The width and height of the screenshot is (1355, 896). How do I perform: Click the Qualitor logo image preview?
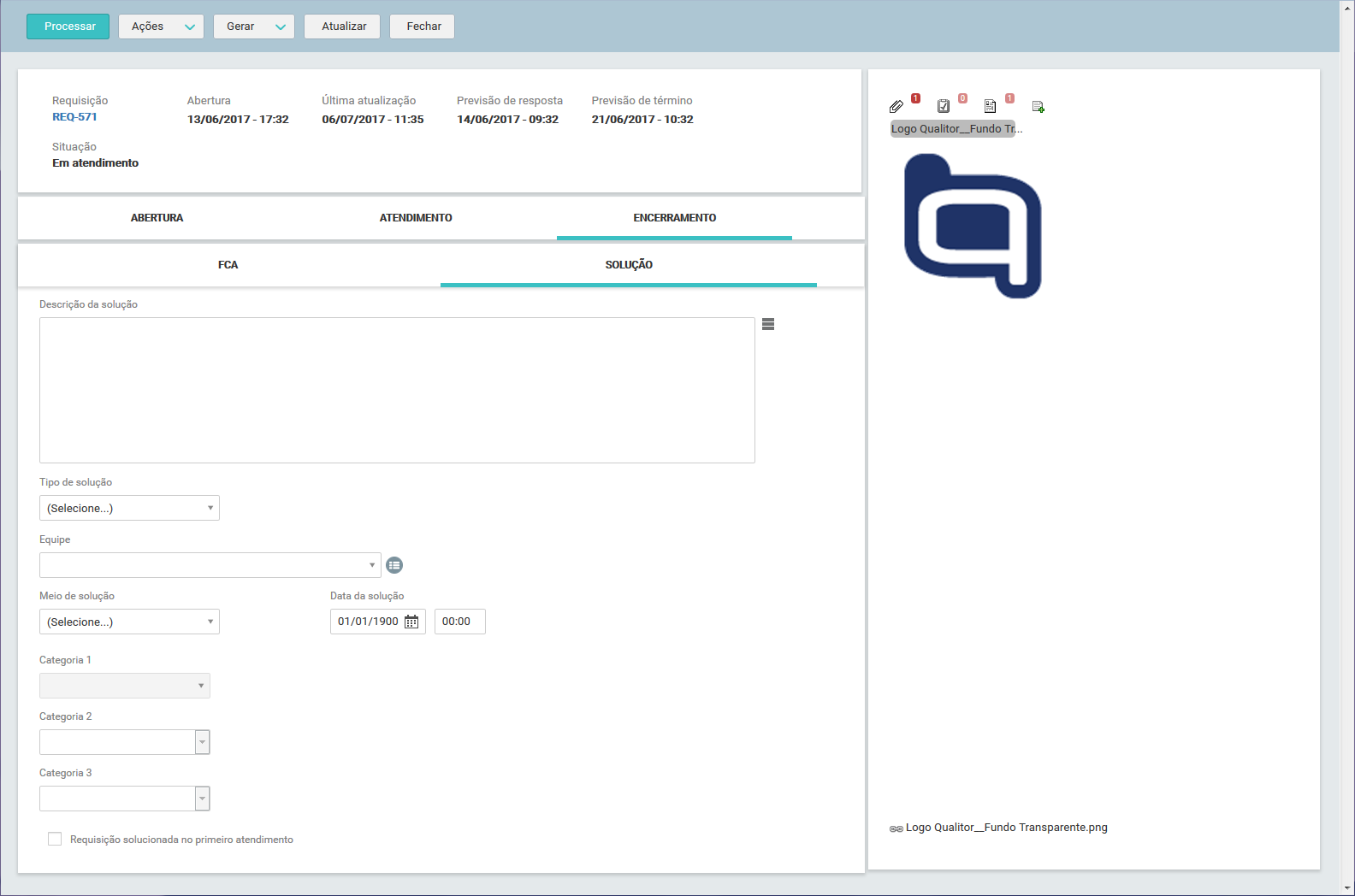click(x=973, y=226)
